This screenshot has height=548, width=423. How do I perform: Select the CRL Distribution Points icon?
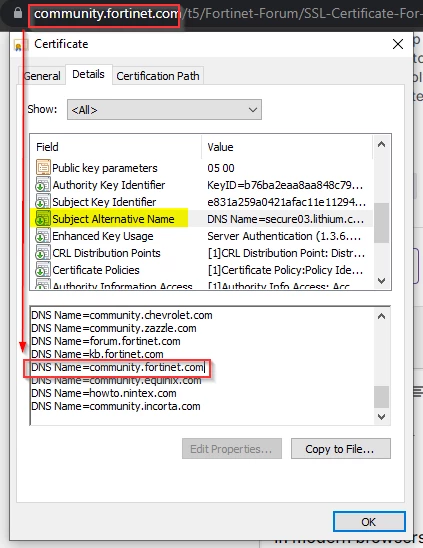[43, 253]
